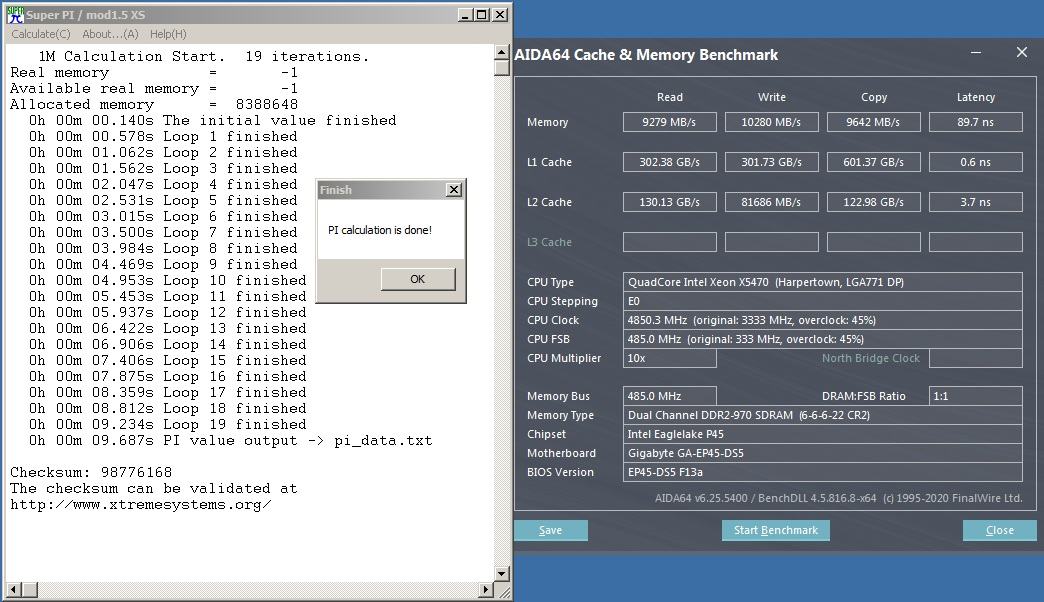Click the Super PI vertical scrollbar down arrow
Image resolution: width=1044 pixels, height=602 pixels.
click(503, 573)
